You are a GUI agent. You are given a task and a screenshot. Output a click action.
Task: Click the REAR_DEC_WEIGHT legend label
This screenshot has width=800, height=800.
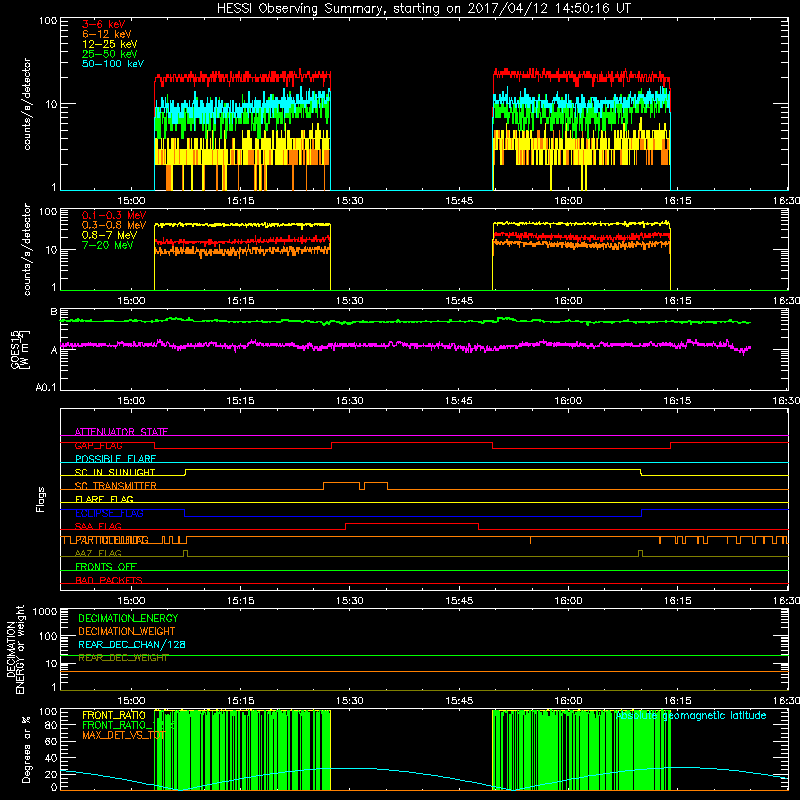123,658
